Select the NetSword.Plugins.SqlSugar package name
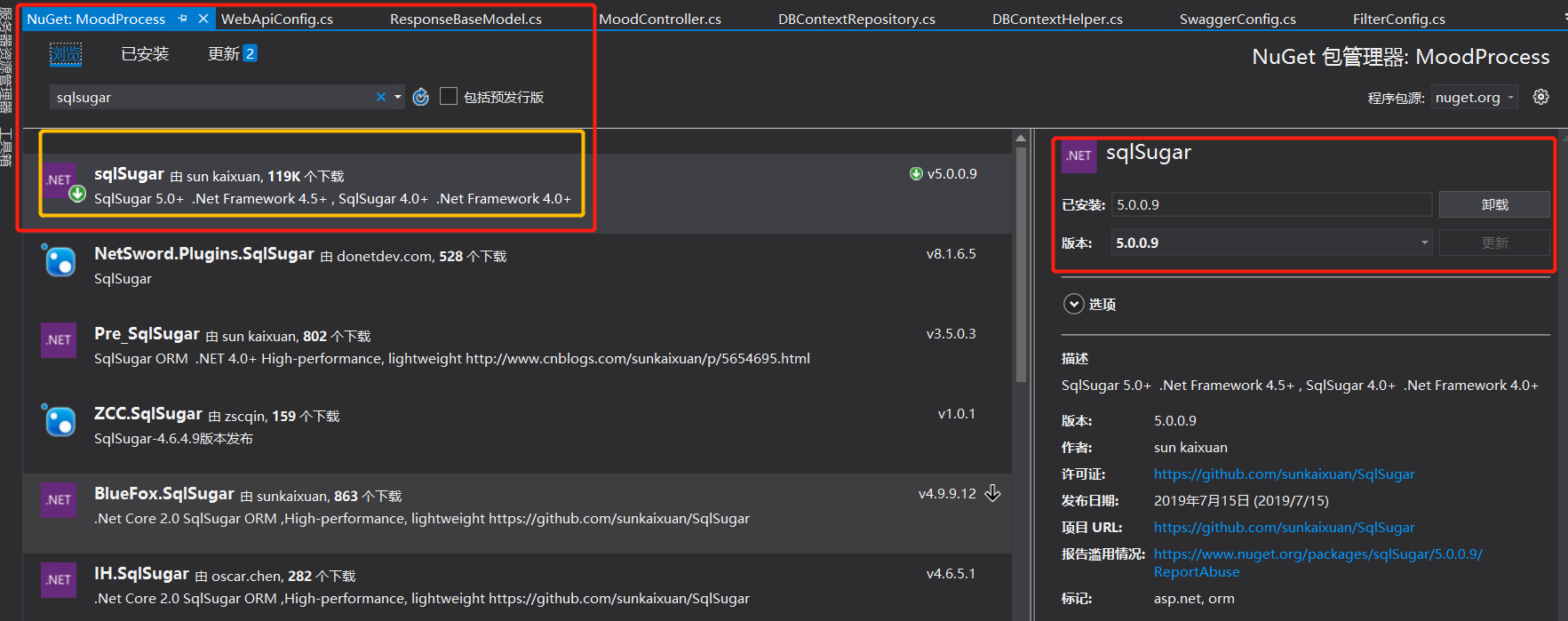1568x621 pixels. pyautogui.click(x=204, y=254)
